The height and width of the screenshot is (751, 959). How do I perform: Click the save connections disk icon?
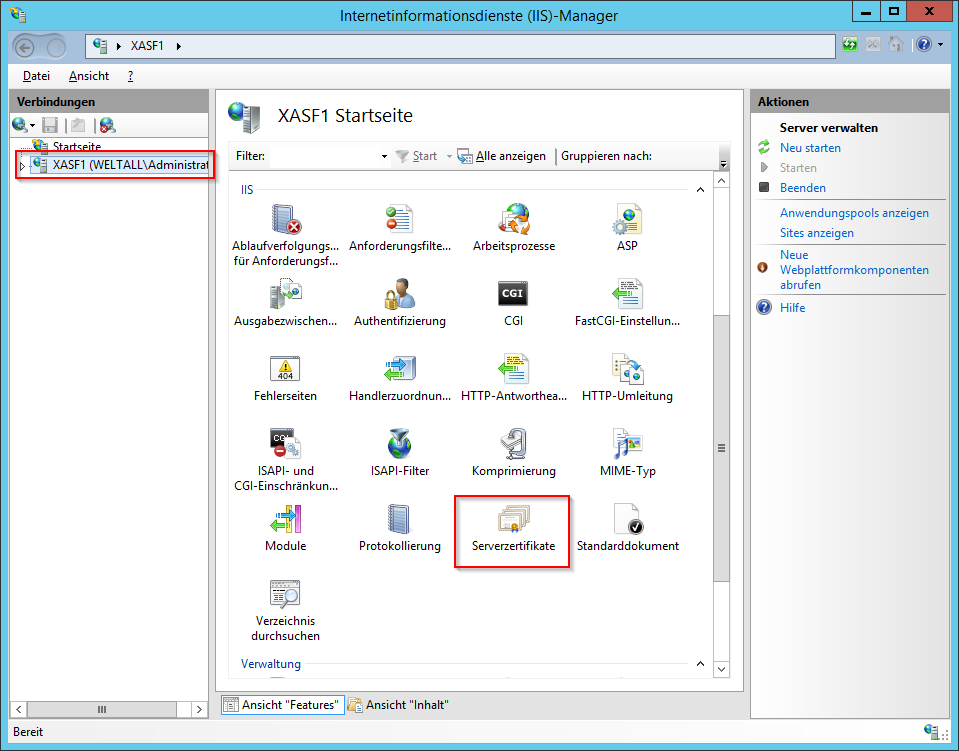point(50,125)
